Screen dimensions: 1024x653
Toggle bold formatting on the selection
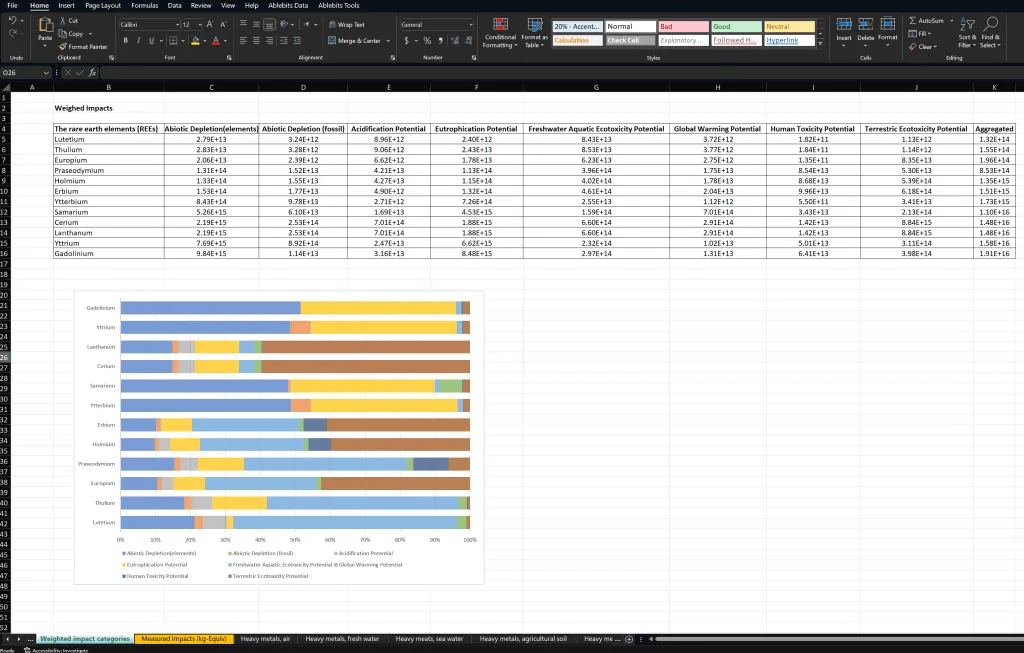(x=125, y=40)
